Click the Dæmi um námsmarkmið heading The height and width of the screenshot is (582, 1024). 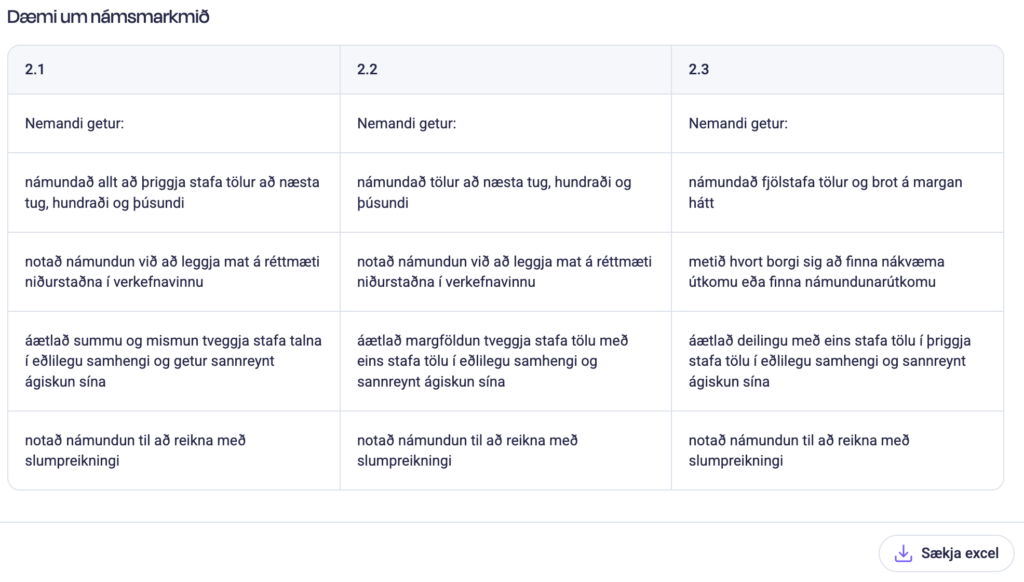click(108, 17)
